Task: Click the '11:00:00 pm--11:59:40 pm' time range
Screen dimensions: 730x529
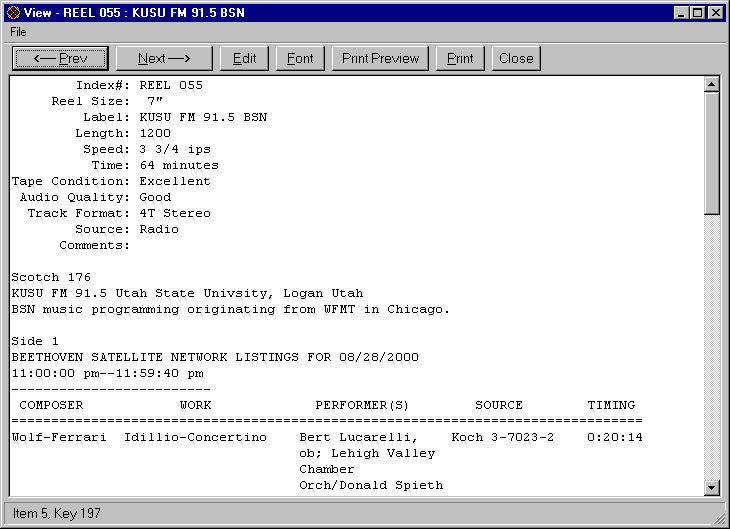Action: [108, 373]
